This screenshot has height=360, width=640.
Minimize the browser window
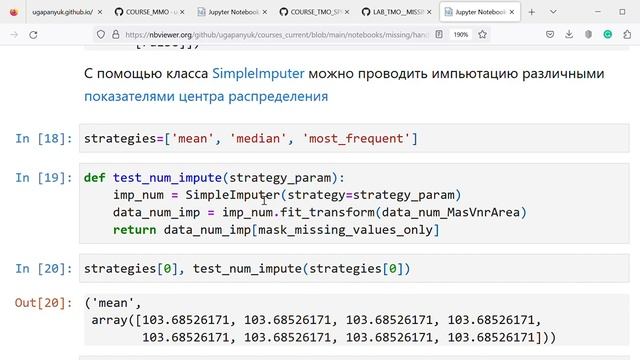pos(598,12)
